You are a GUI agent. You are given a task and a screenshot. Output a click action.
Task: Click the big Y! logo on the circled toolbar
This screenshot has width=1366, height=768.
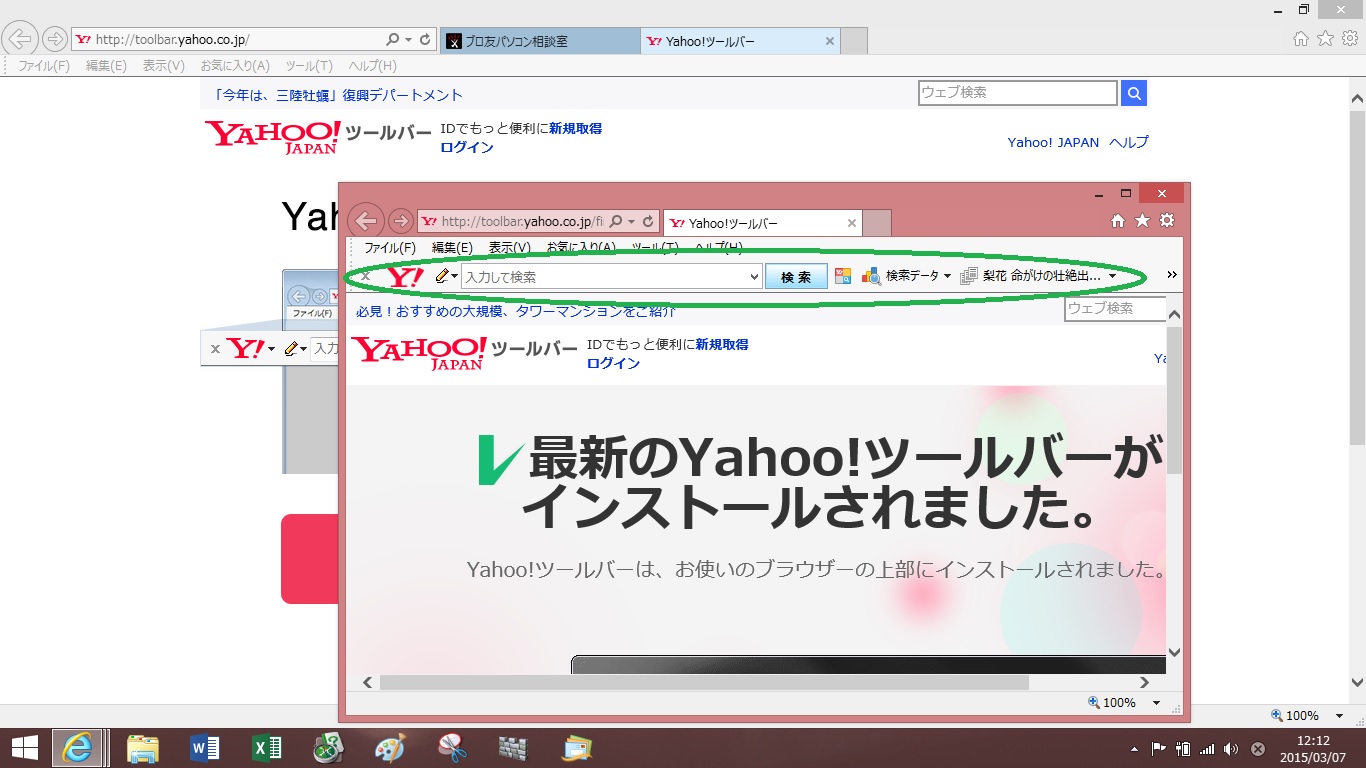click(x=405, y=276)
